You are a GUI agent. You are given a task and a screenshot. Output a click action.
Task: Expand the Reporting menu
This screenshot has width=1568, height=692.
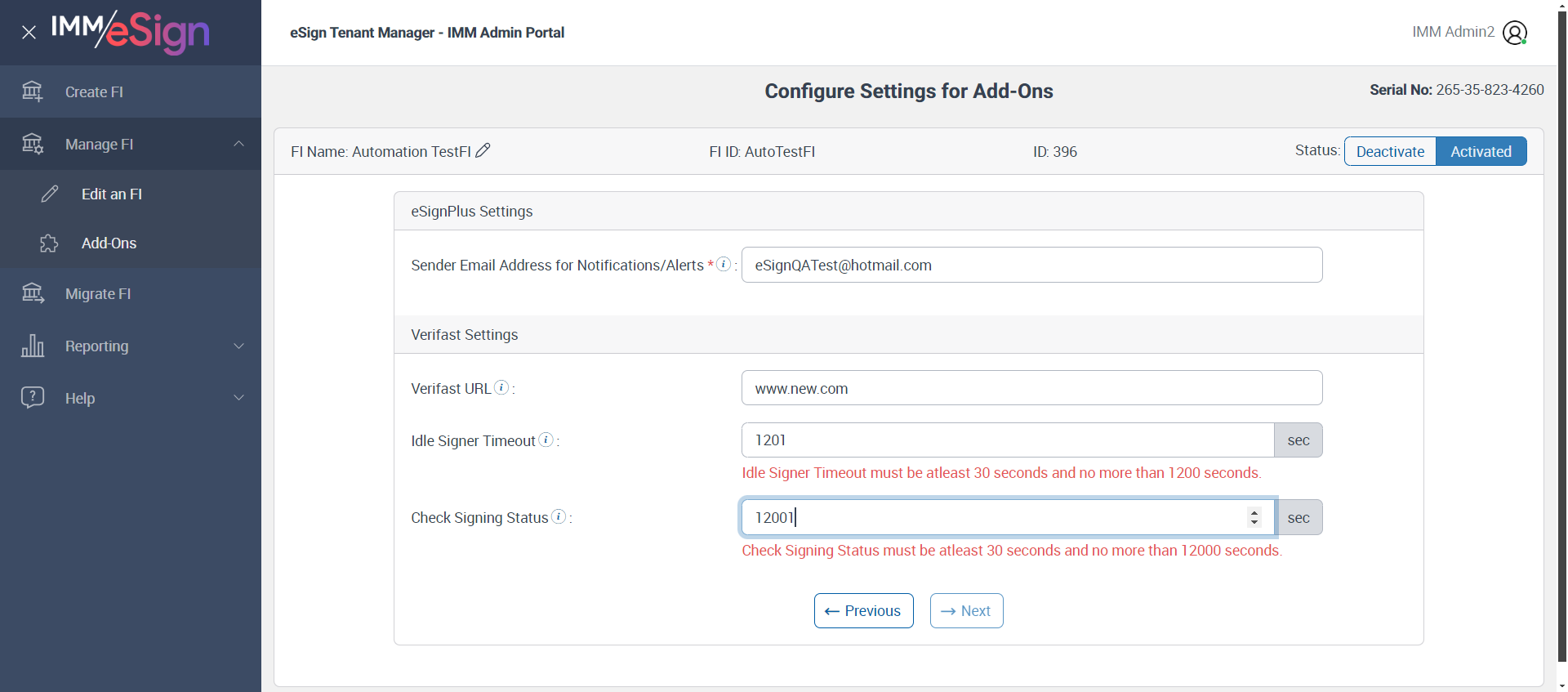[238, 346]
